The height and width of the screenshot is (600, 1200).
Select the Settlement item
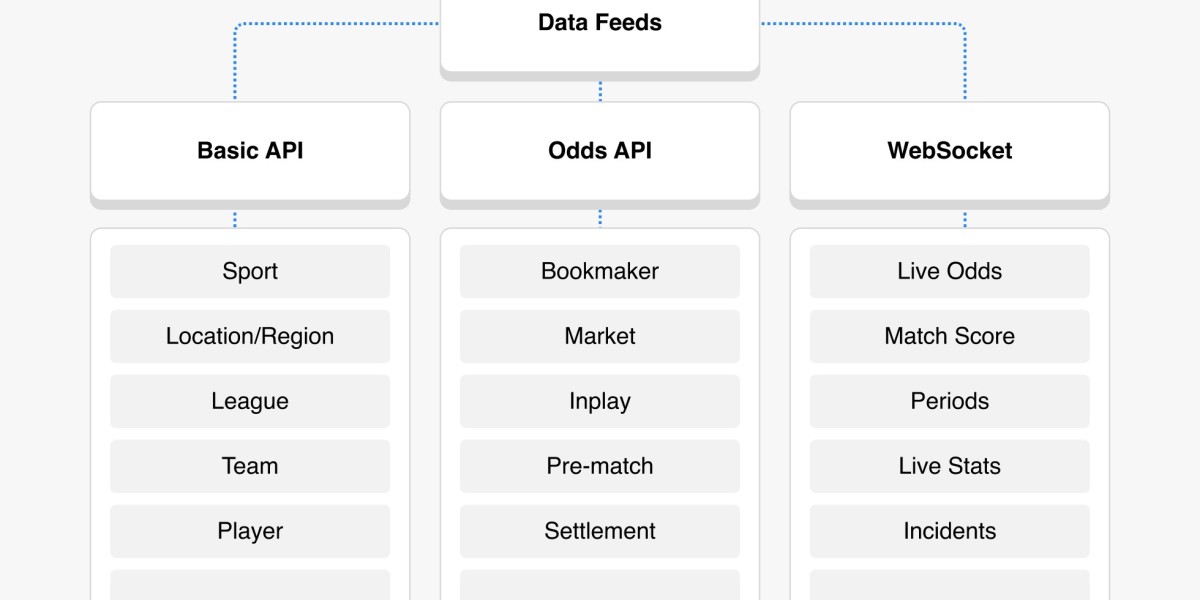click(x=600, y=531)
